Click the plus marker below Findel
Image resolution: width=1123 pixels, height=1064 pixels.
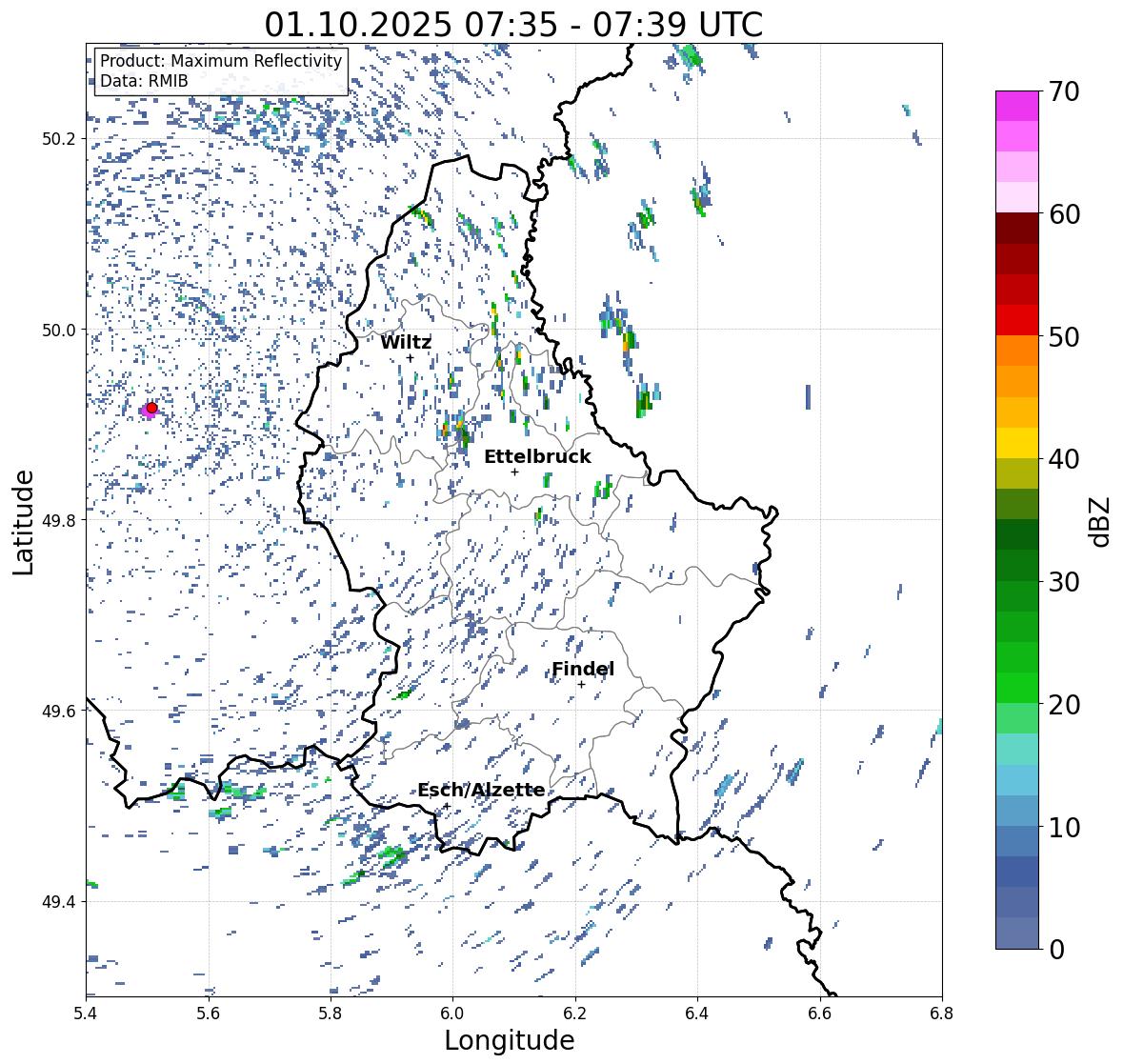coord(582,685)
